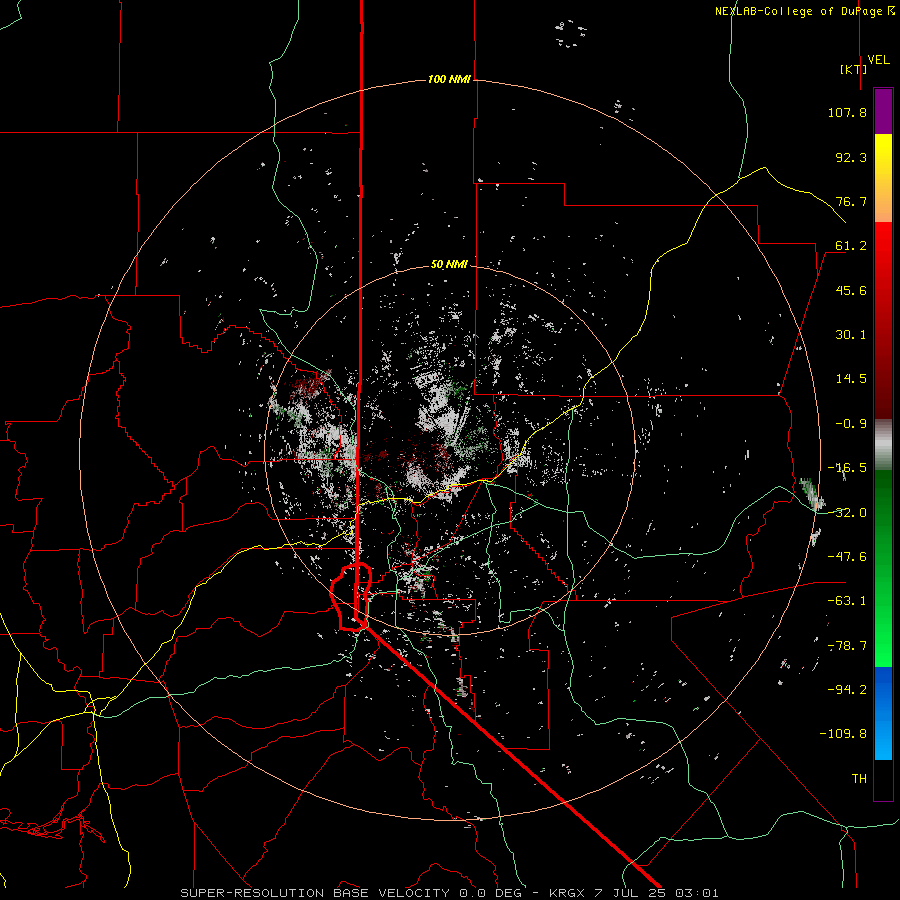Screen dimensions: 900x900
Task: Pick the black TH segment of color bar
Action: 883,779
